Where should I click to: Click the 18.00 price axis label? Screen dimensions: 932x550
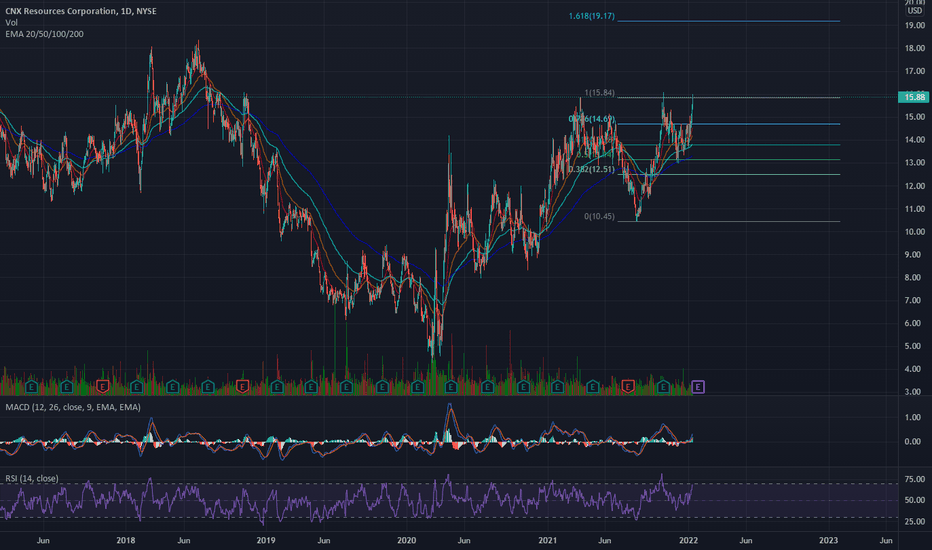point(915,49)
